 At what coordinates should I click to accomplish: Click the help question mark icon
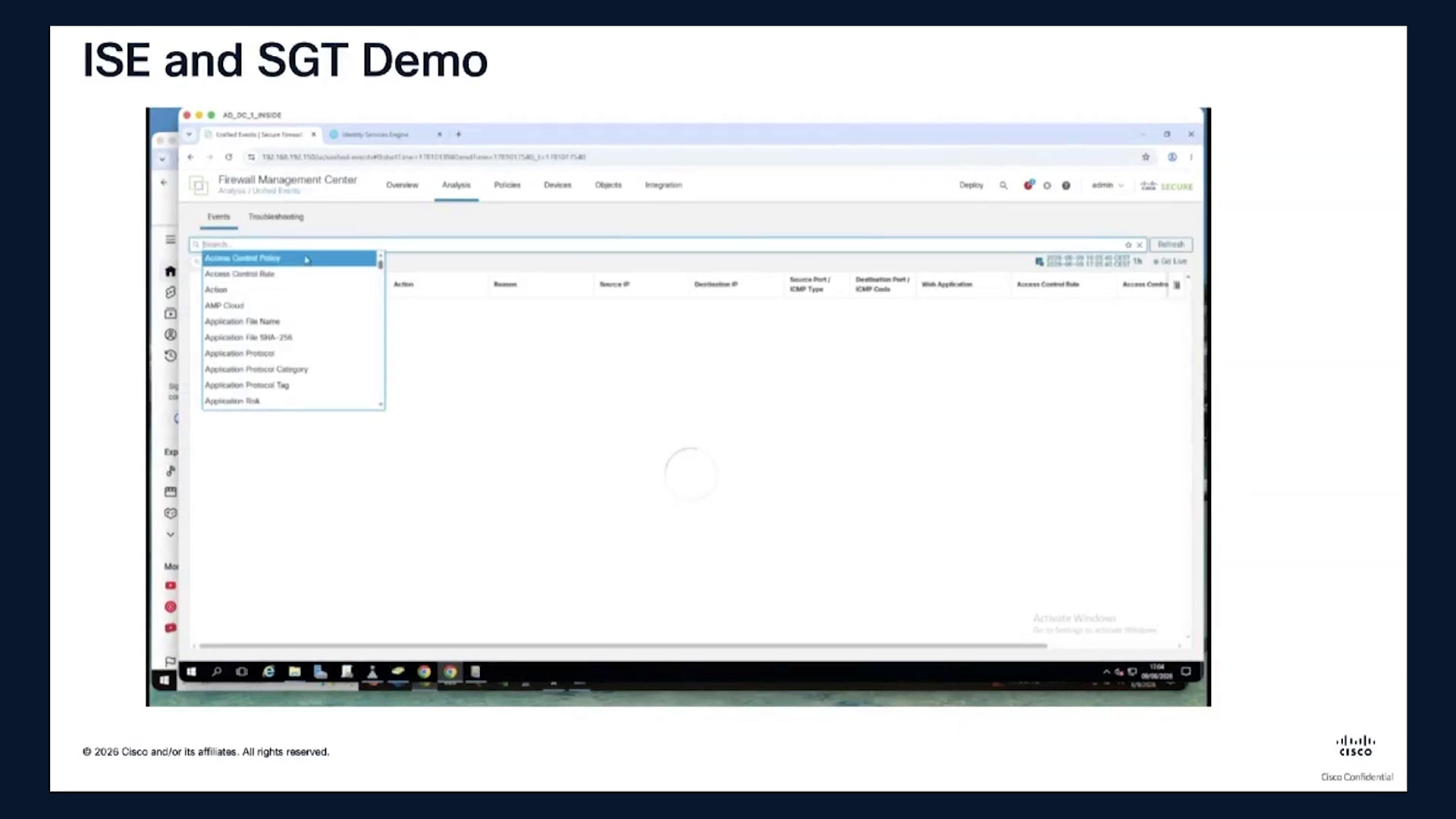tap(1066, 186)
